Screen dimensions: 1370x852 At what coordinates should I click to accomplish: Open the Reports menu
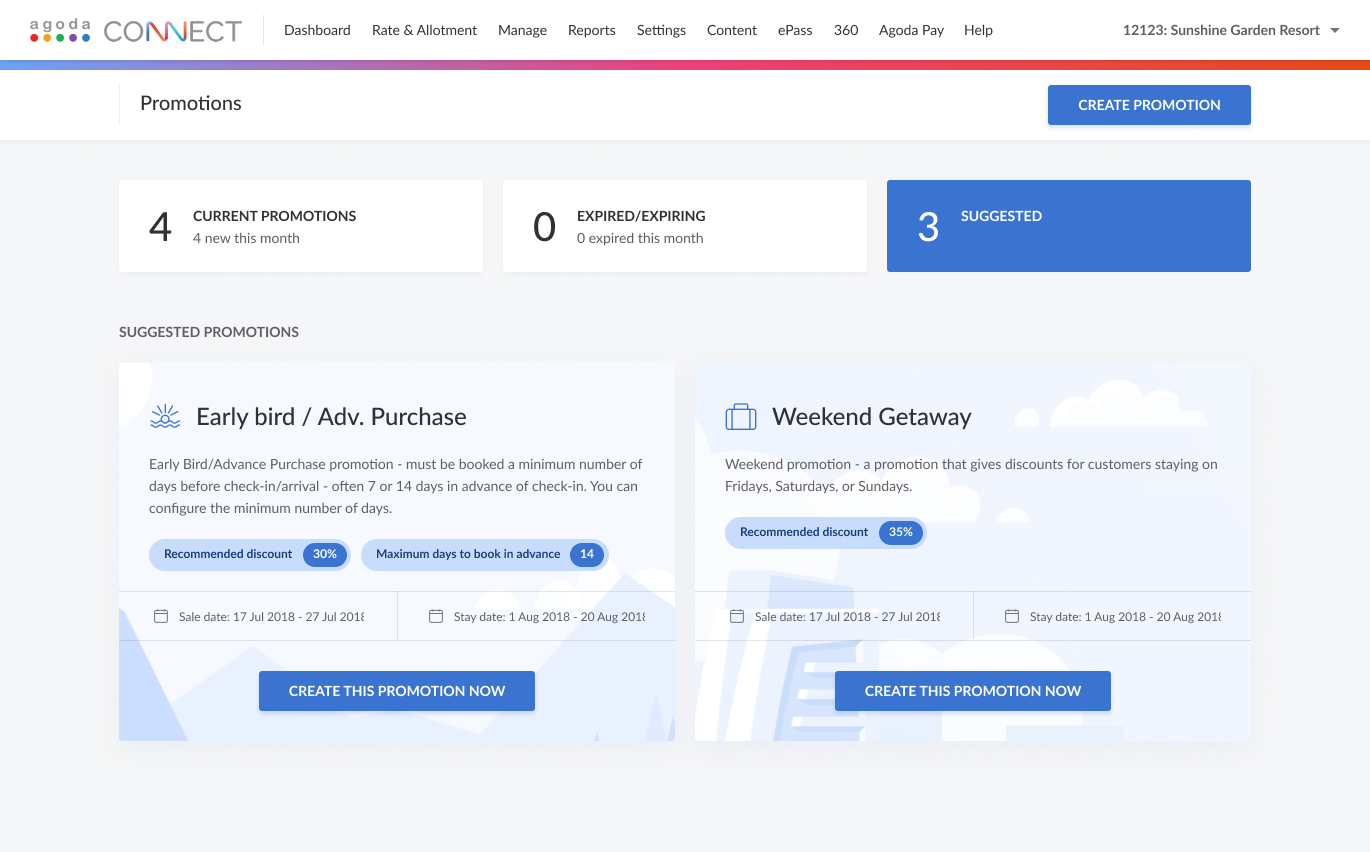click(x=591, y=31)
